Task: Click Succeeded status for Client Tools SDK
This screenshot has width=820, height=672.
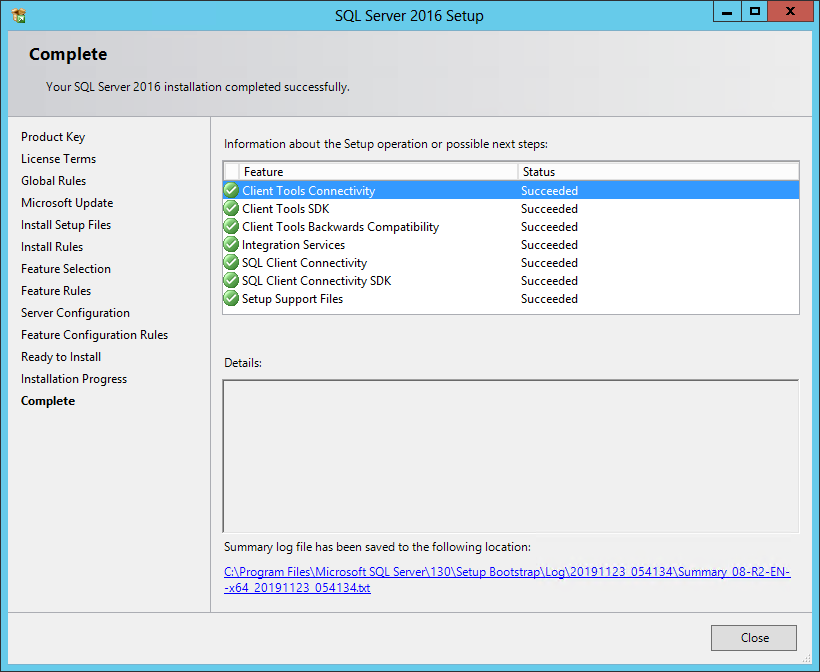Action: click(549, 209)
